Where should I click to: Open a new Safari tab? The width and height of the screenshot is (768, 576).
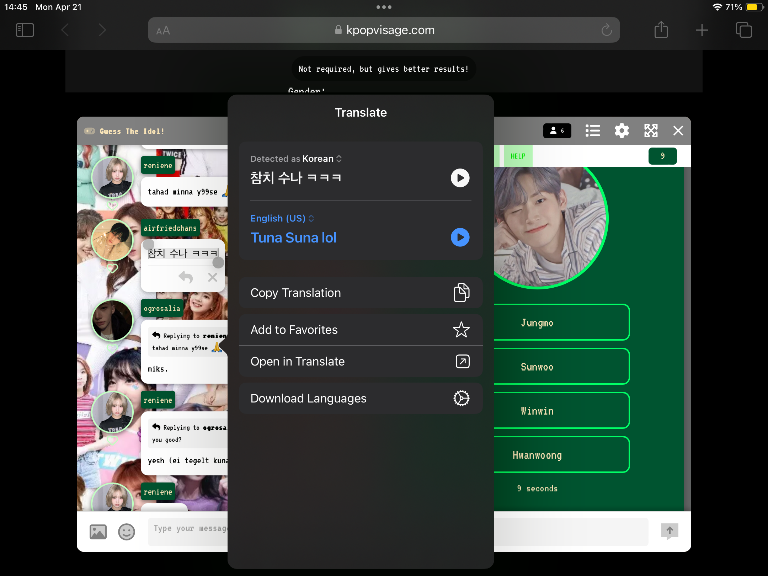[702, 30]
